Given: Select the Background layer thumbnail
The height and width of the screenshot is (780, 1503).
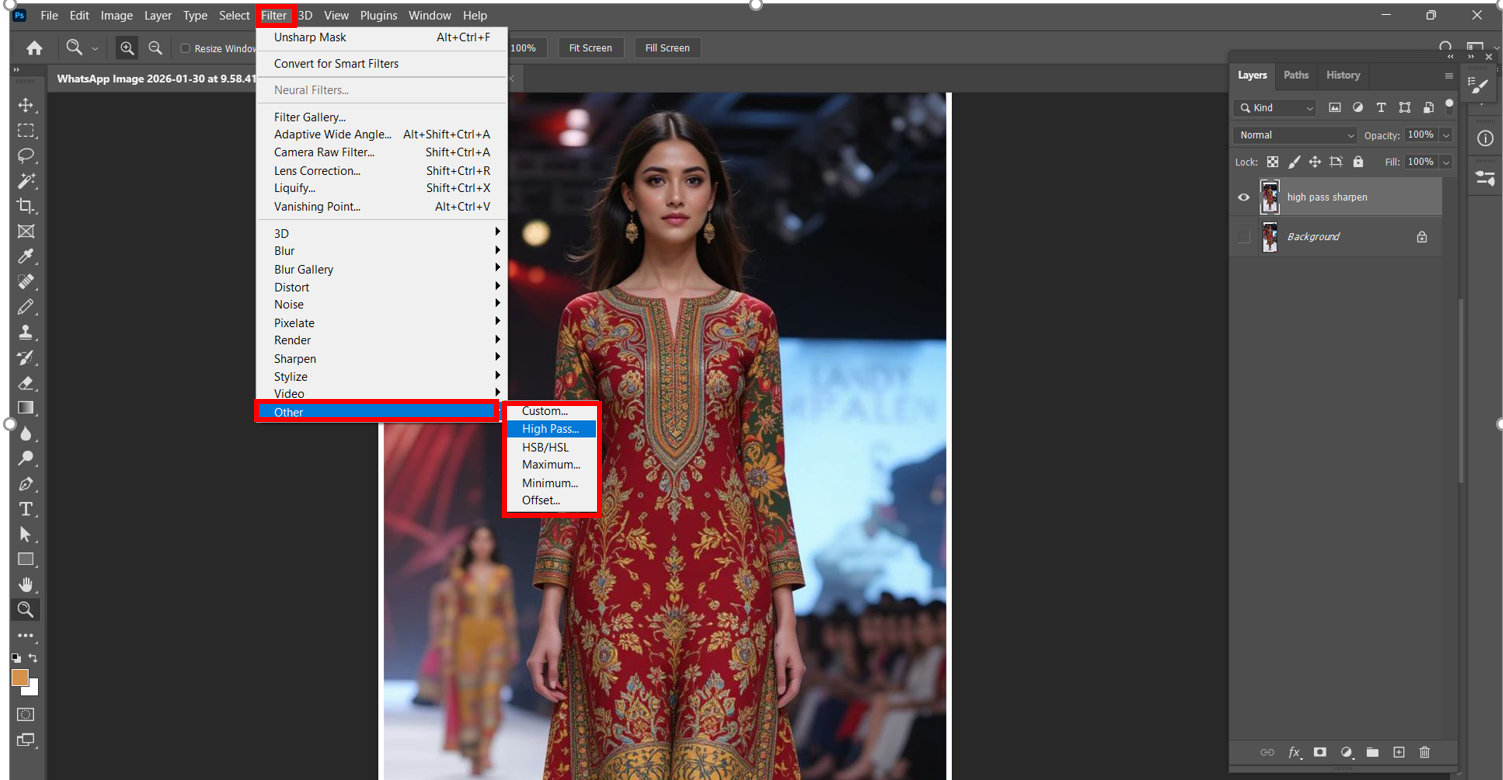Looking at the screenshot, I should click(1270, 237).
